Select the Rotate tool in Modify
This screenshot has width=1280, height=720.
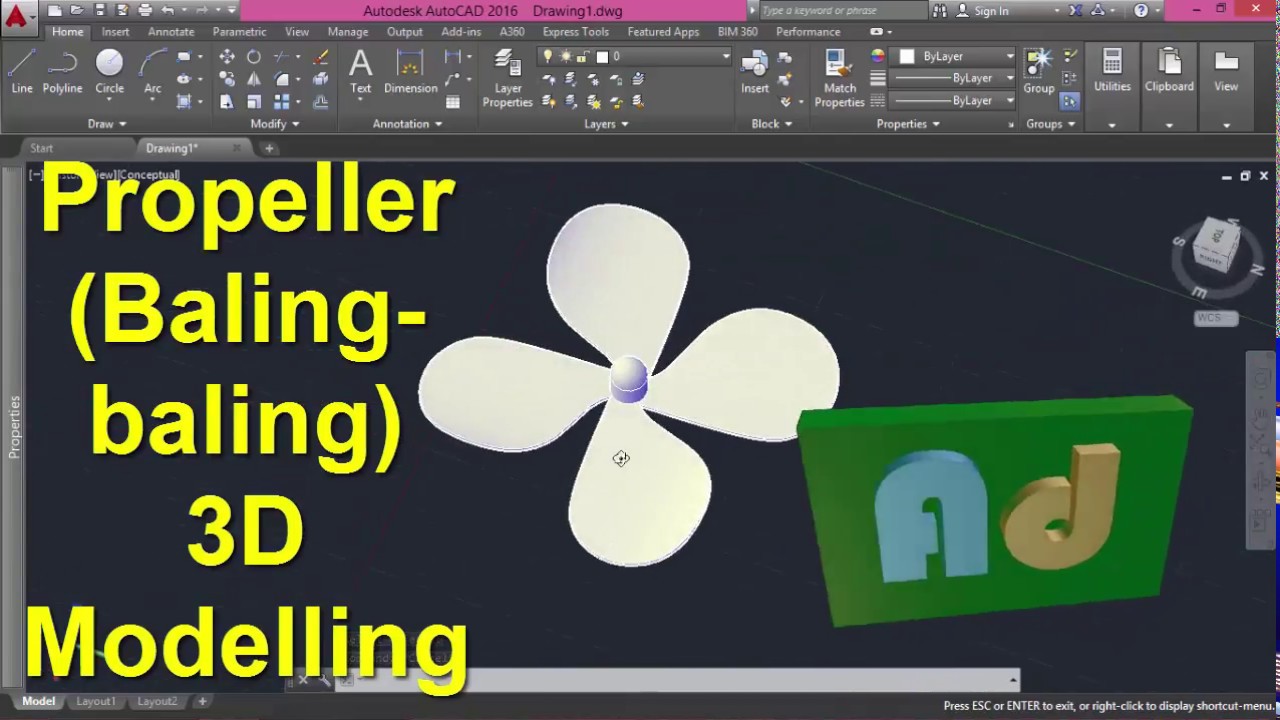coord(254,57)
